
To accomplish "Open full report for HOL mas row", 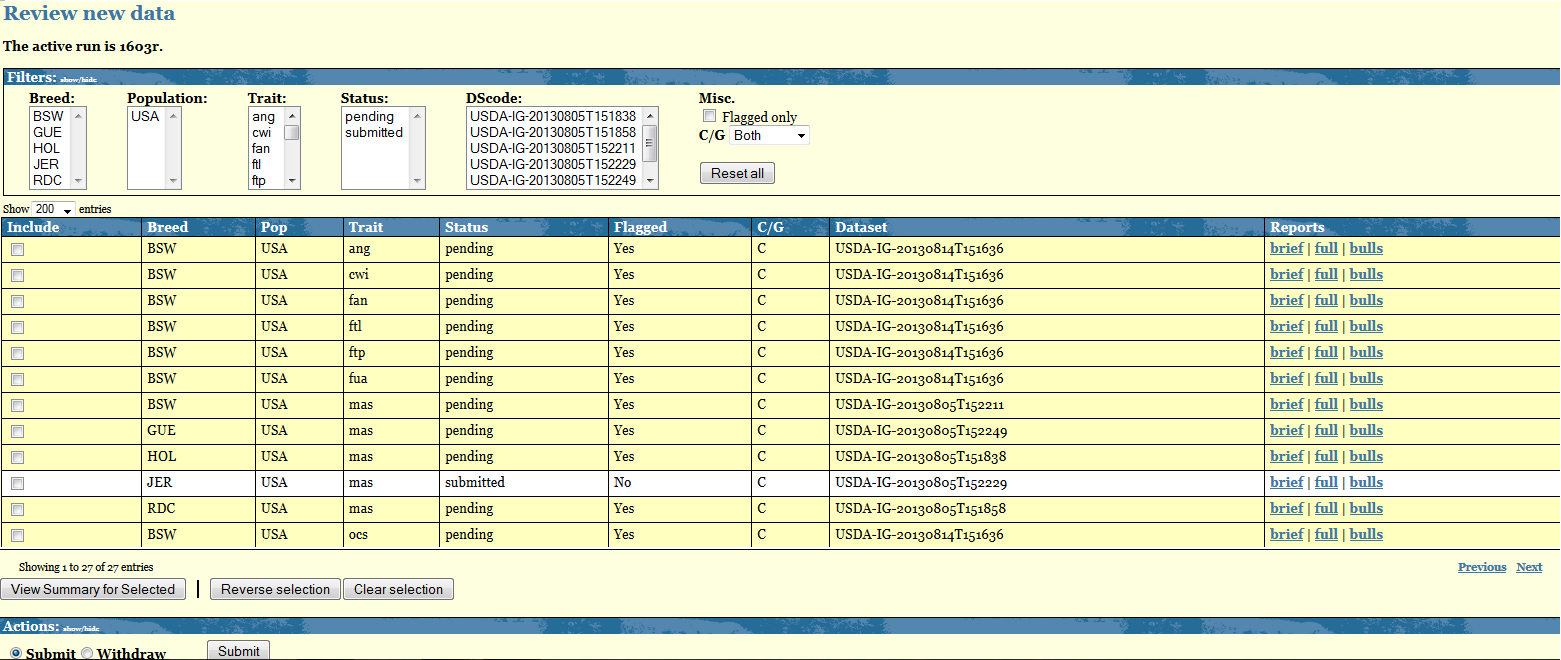I will coord(1326,456).
